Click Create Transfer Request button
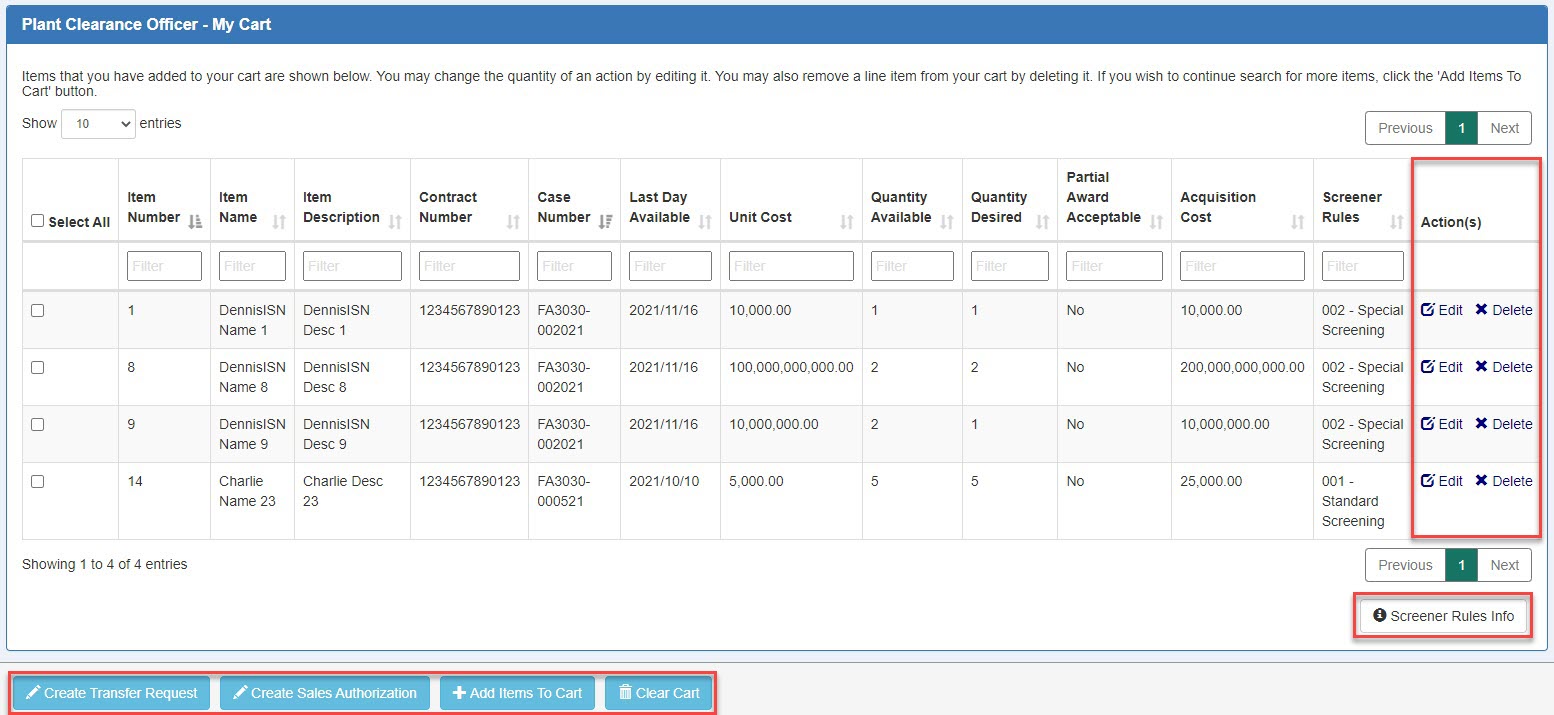Viewport: 1554px width, 715px height. coord(111,693)
